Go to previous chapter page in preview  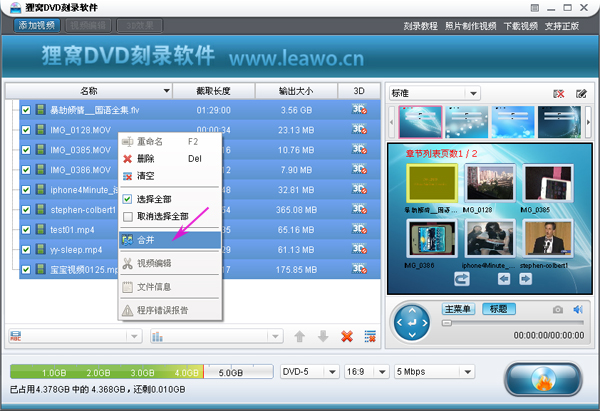[504, 279]
